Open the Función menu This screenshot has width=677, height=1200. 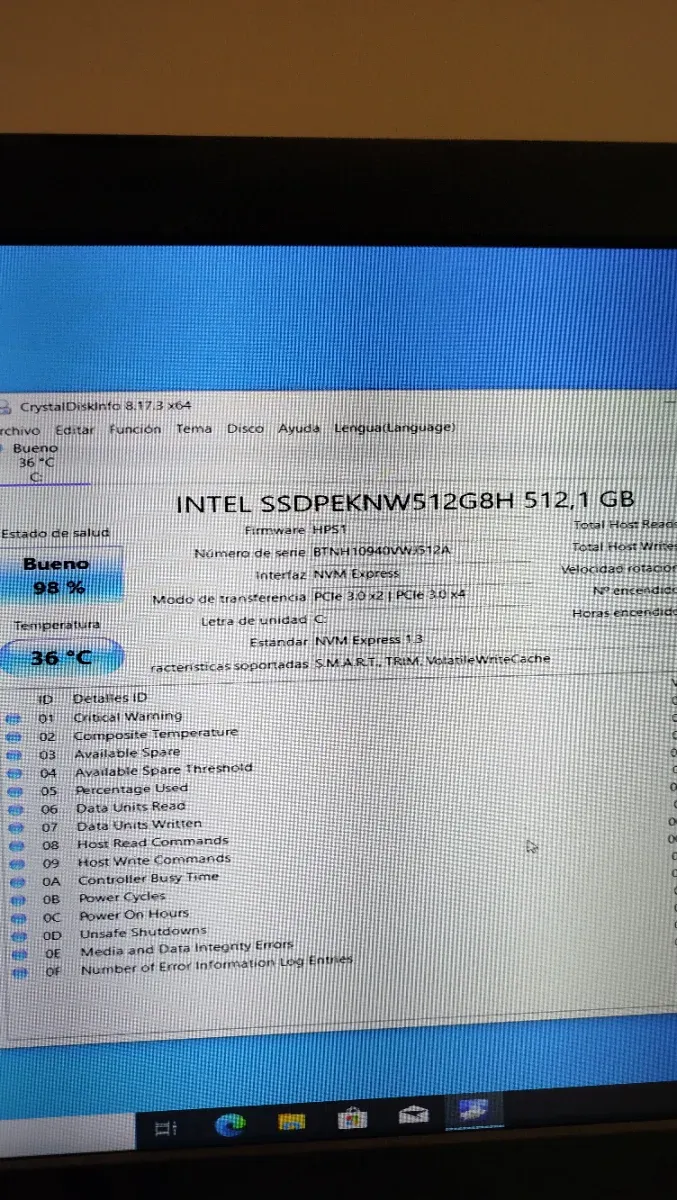coord(134,428)
